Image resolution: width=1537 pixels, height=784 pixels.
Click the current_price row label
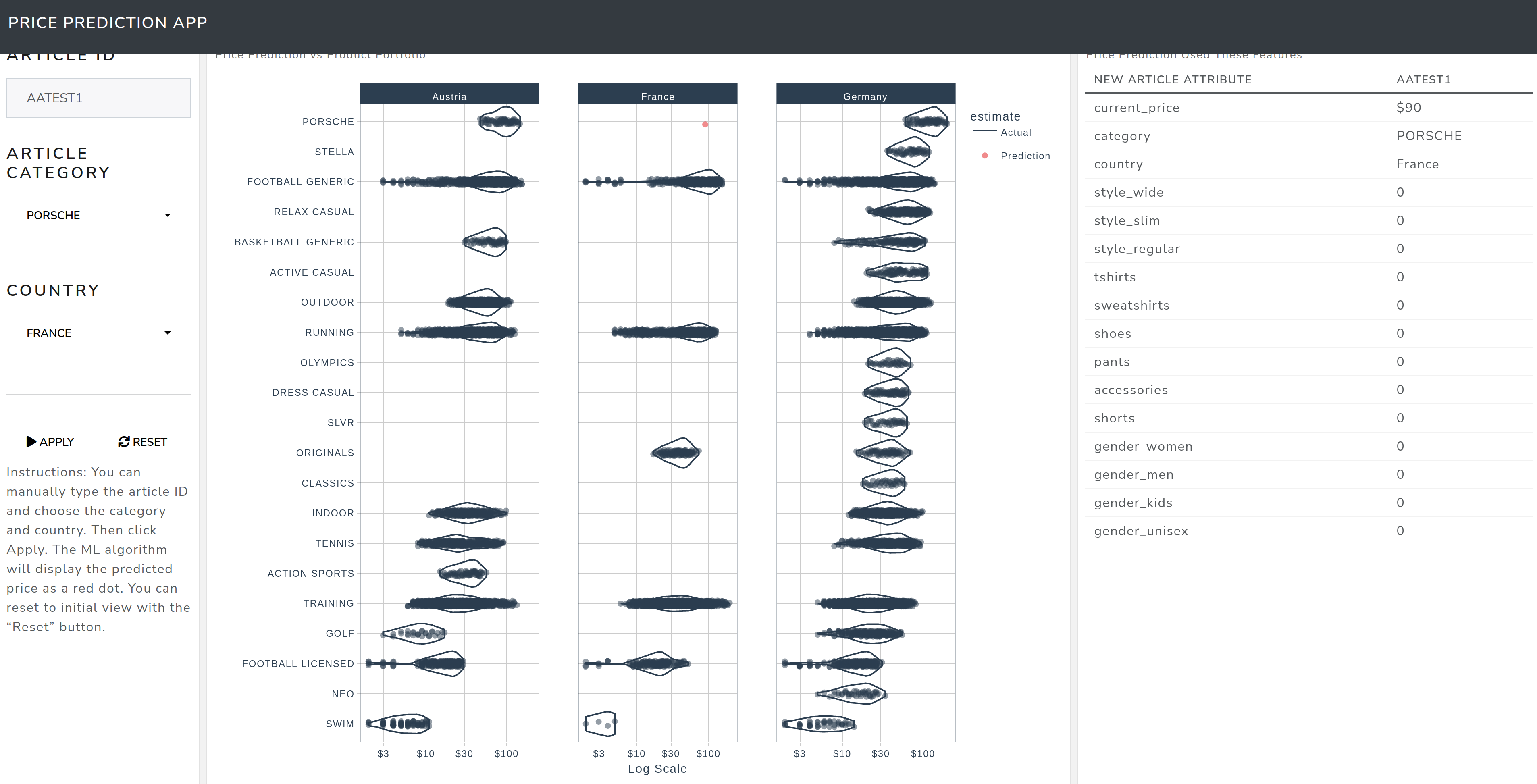(x=1136, y=108)
